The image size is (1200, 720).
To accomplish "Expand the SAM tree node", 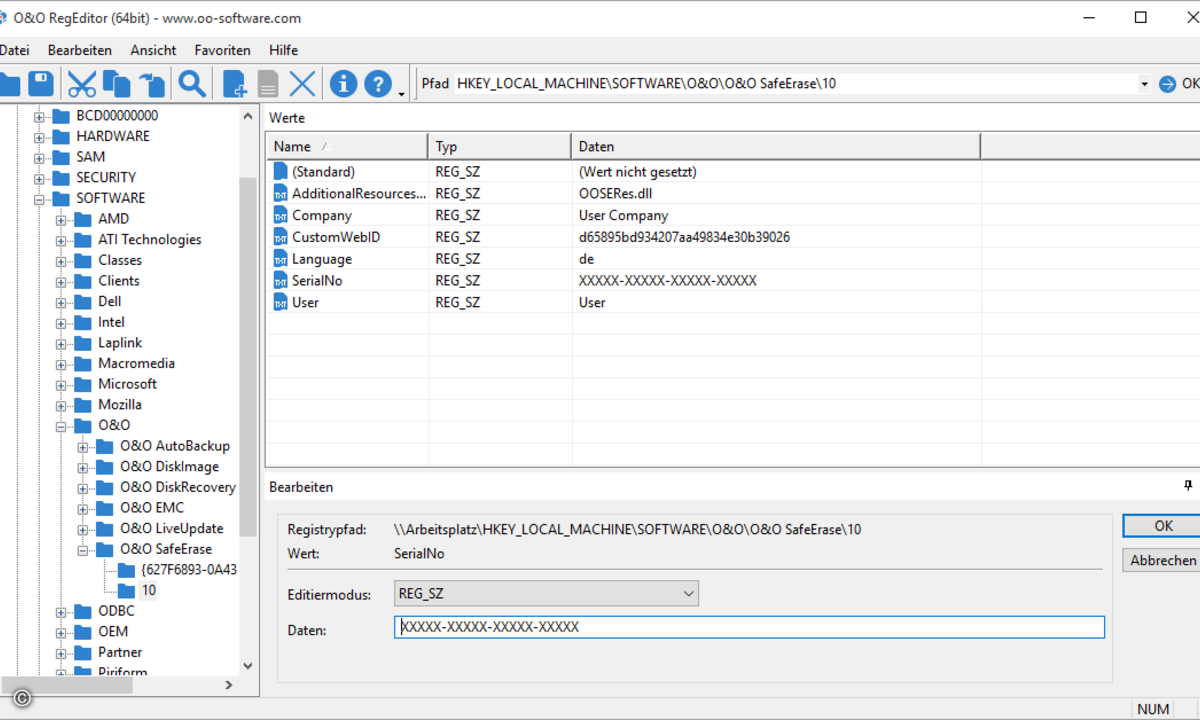I will (39, 158).
